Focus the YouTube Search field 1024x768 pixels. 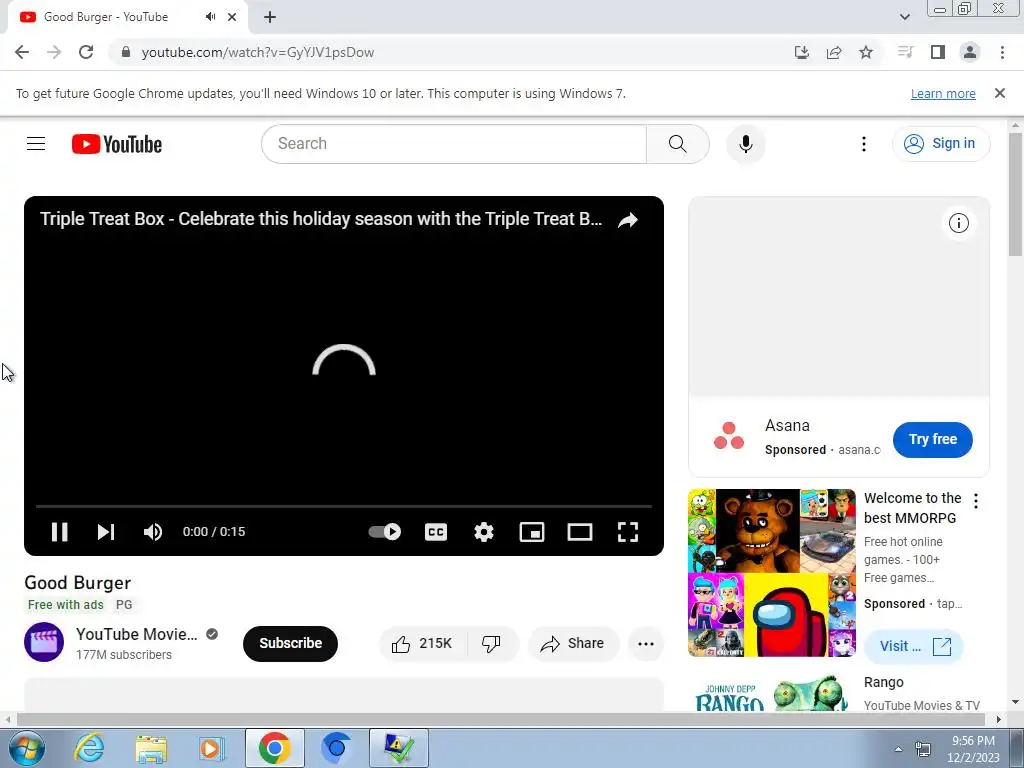tap(454, 144)
